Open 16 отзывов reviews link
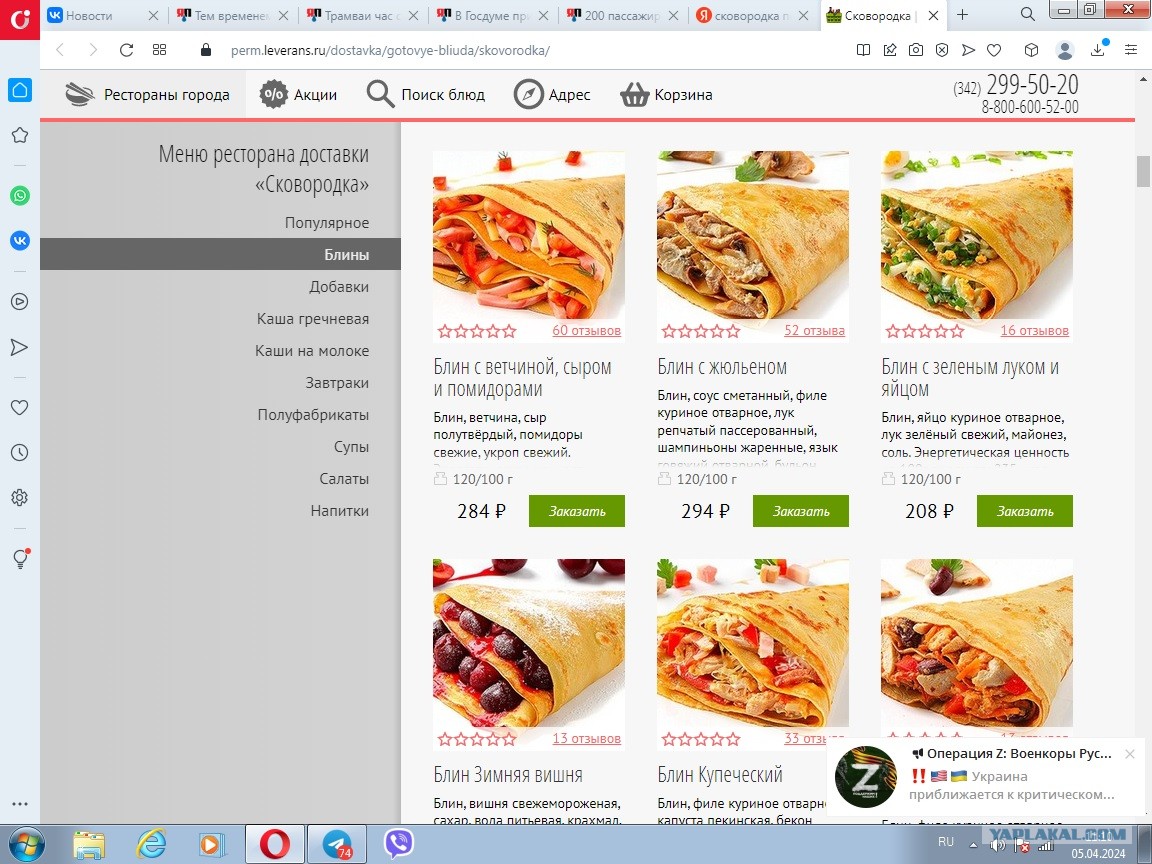Screen dimensions: 1152x864 (x=1034, y=331)
